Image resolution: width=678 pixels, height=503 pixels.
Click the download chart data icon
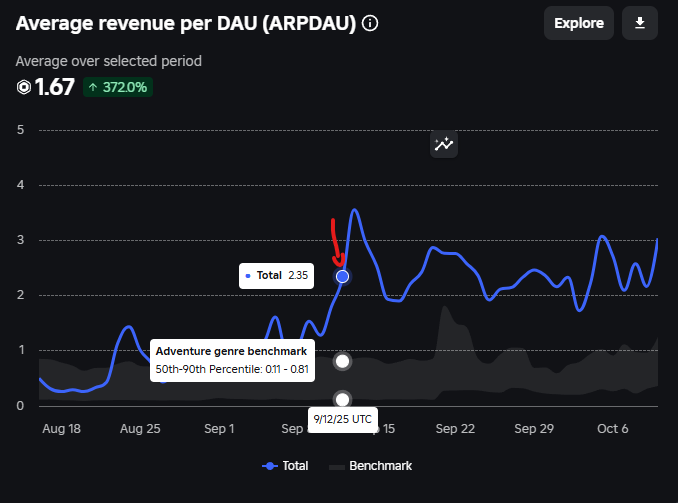coord(640,23)
